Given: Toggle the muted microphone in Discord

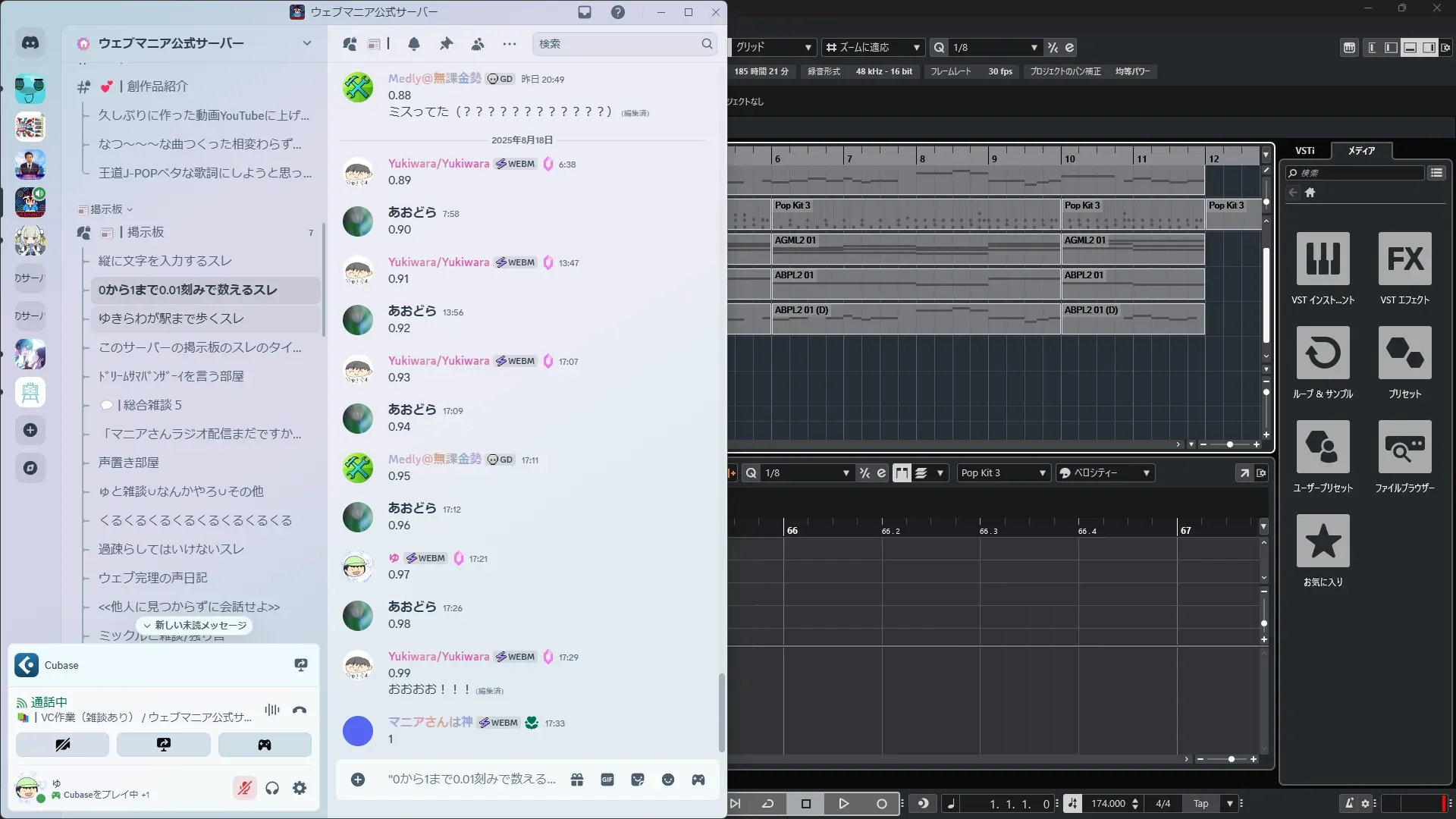Looking at the screenshot, I should [x=244, y=789].
